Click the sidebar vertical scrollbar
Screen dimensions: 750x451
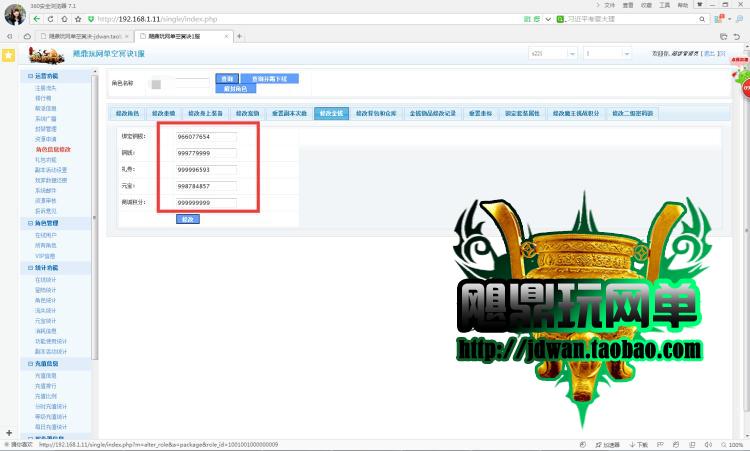[x=94, y=215]
